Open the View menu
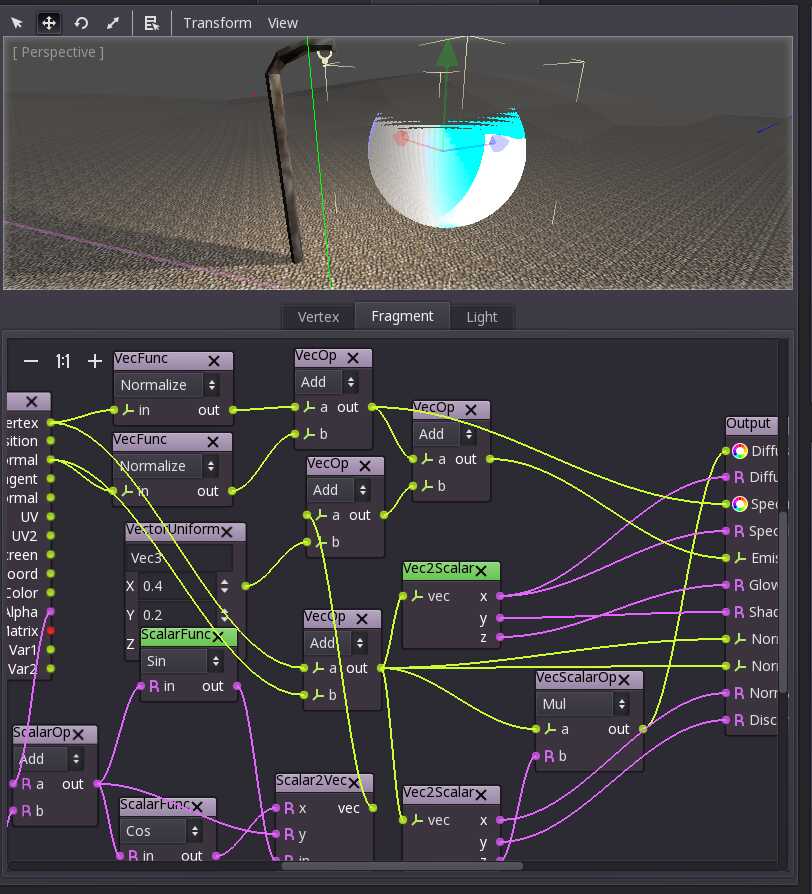812x894 pixels. (283, 23)
